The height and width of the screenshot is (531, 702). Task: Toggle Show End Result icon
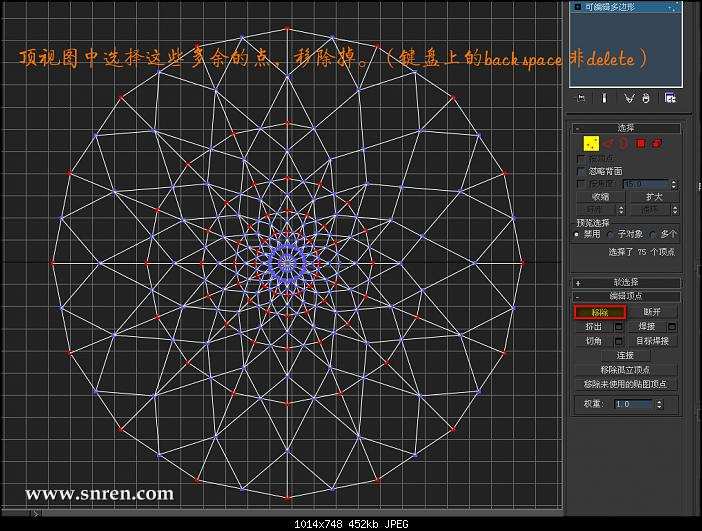pos(604,98)
